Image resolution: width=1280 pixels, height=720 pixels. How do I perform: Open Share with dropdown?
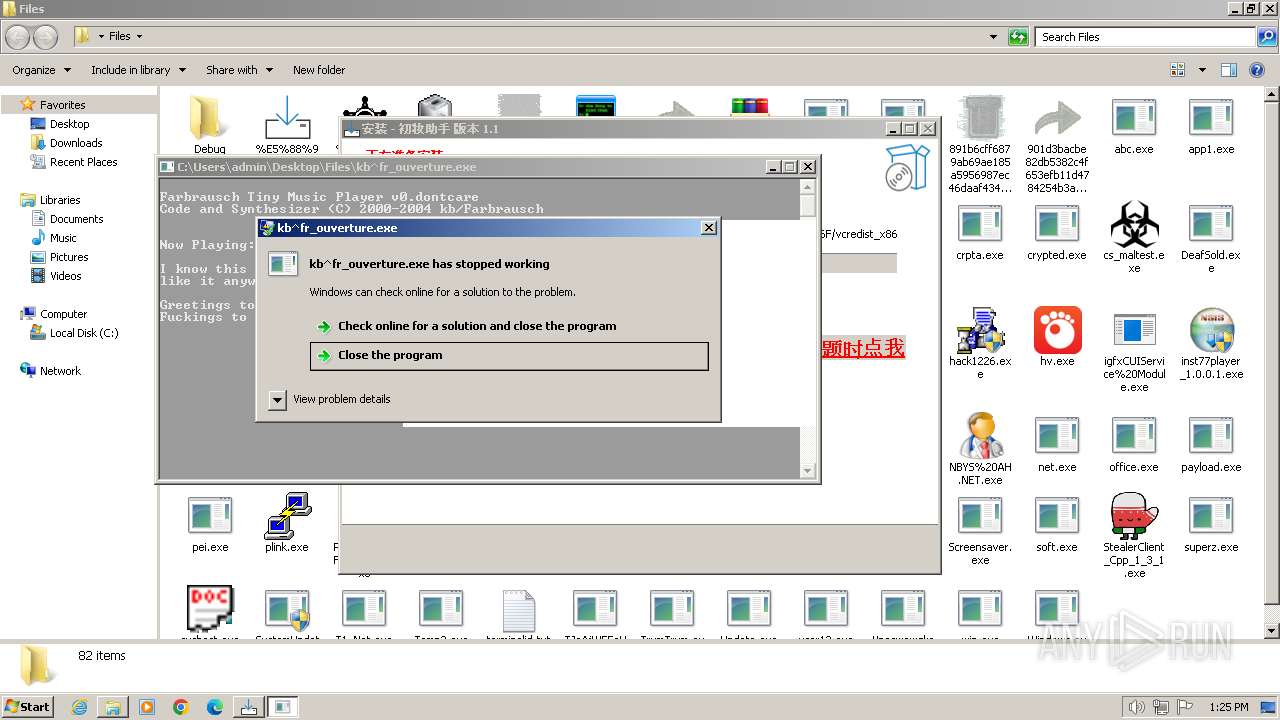coord(239,70)
